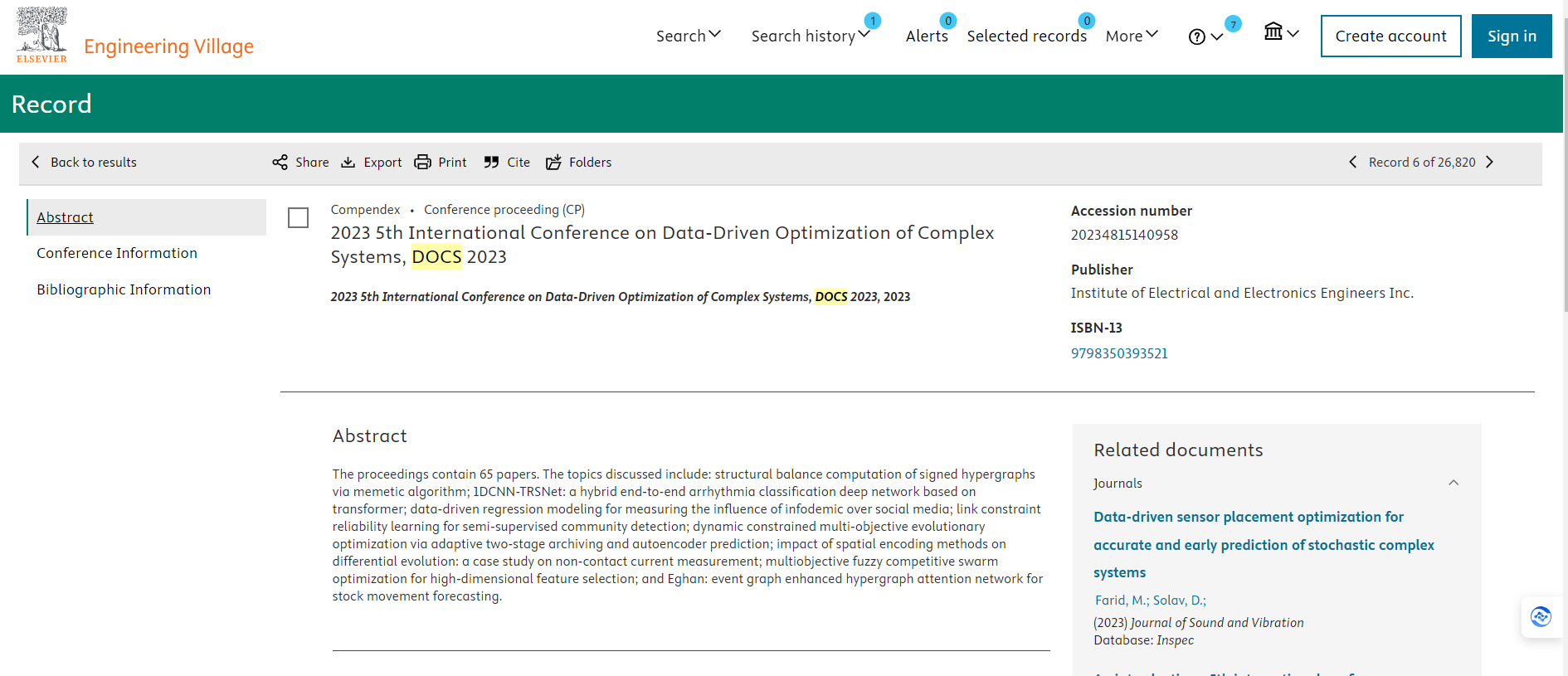Go back to results
Screen dimensions: 1568x676
(x=84, y=163)
